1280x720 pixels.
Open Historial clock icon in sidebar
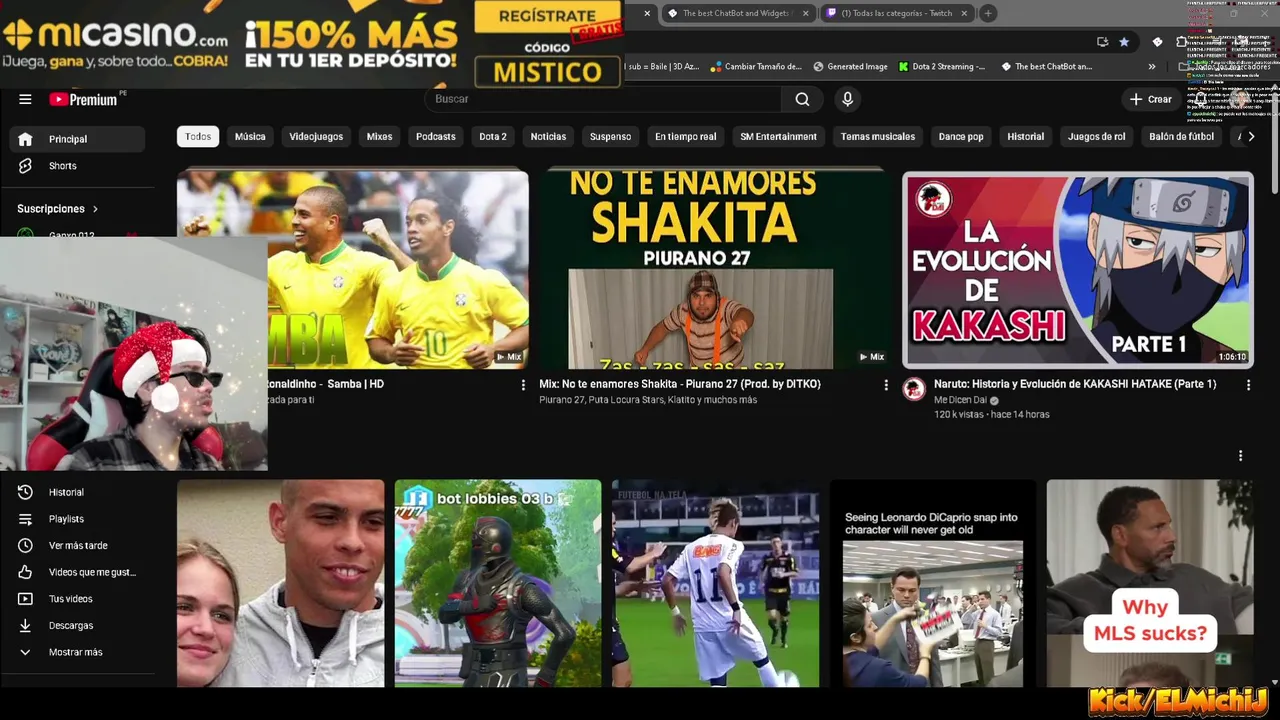pos(25,492)
